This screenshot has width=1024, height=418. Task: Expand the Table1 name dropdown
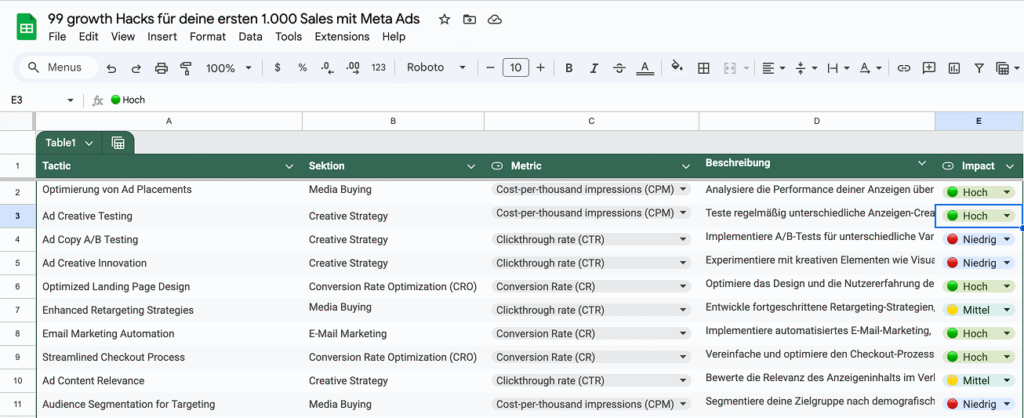(90, 143)
